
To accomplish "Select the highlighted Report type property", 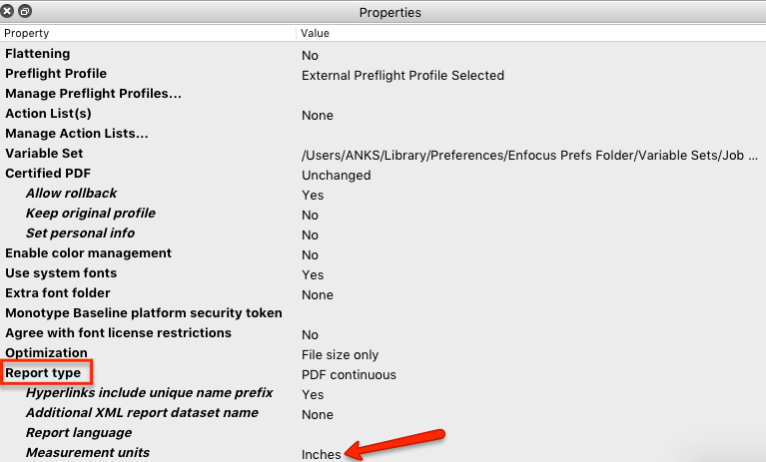I will point(43,374).
